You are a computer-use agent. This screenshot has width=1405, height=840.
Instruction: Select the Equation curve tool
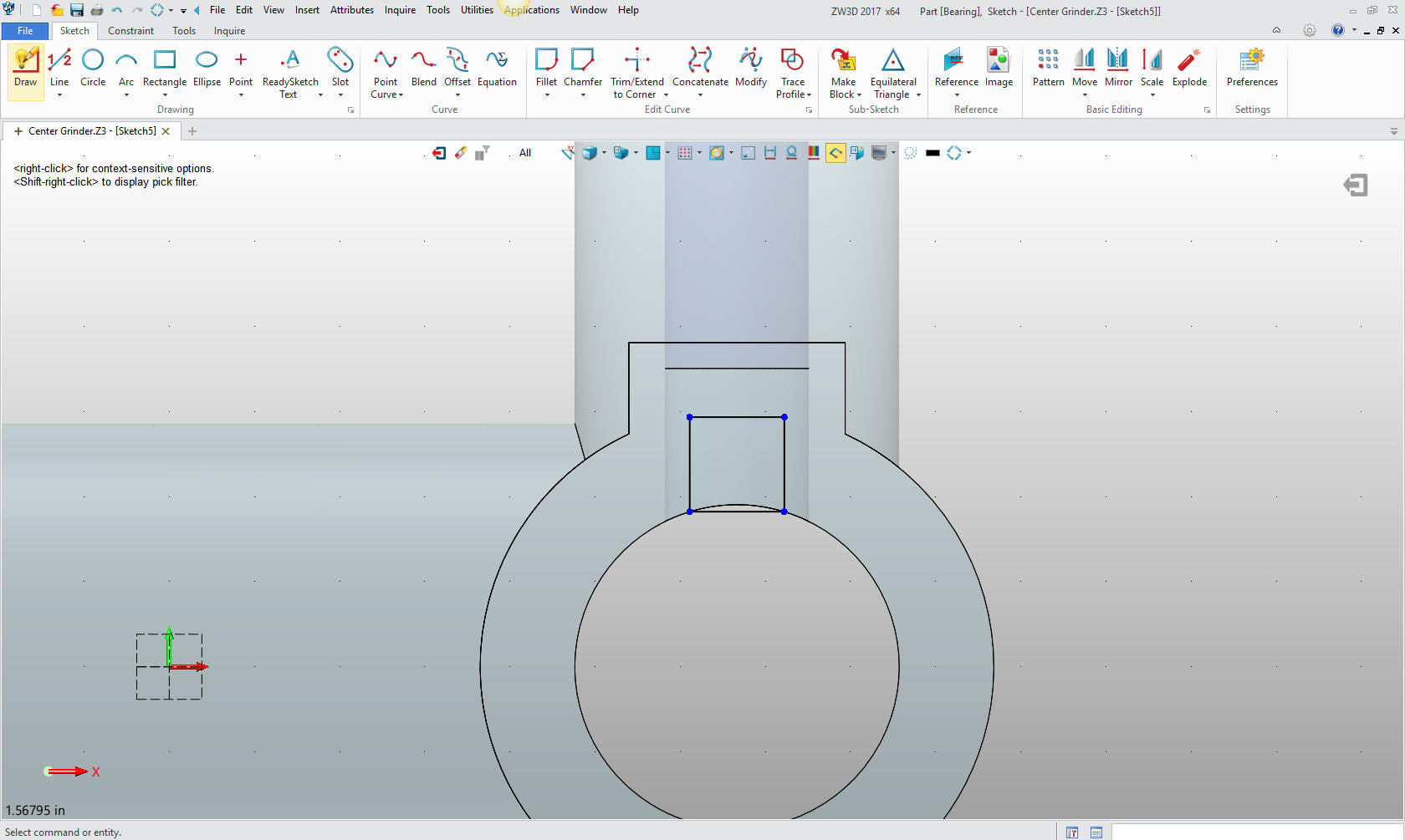click(497, 67)
